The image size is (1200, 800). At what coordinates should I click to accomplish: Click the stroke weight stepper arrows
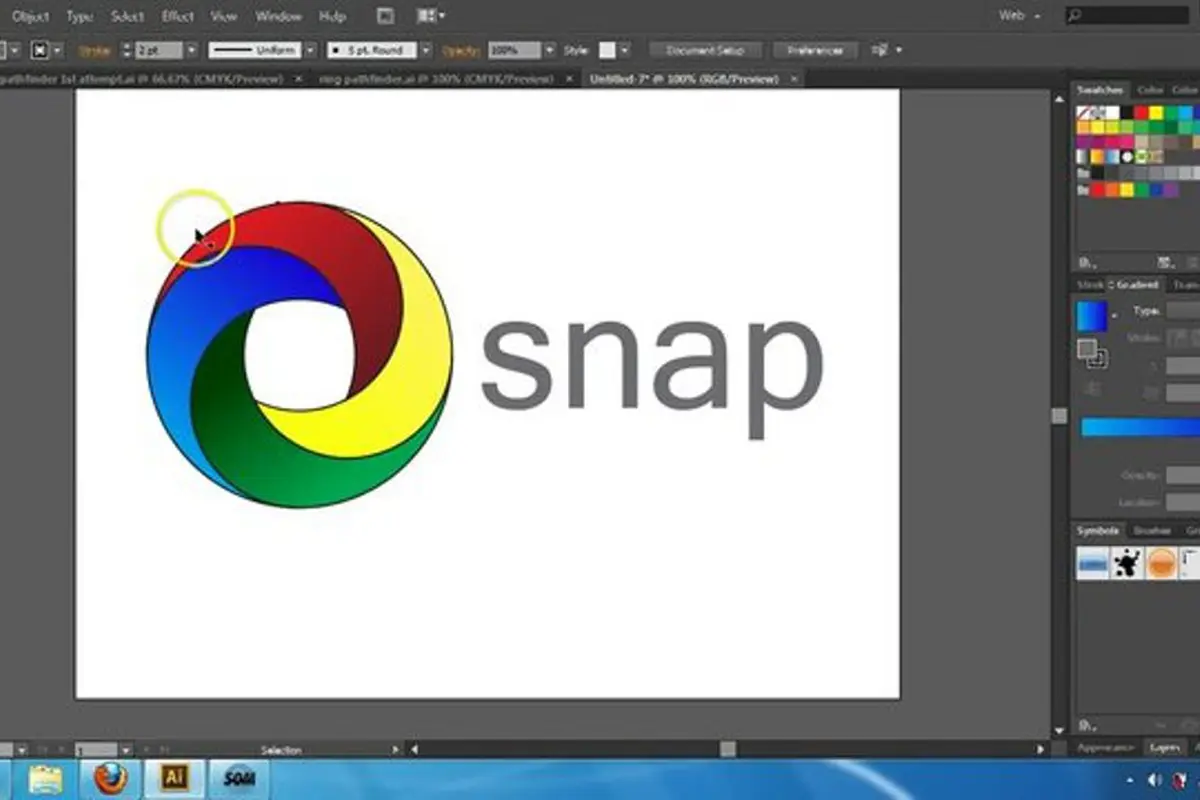[127, 50]
